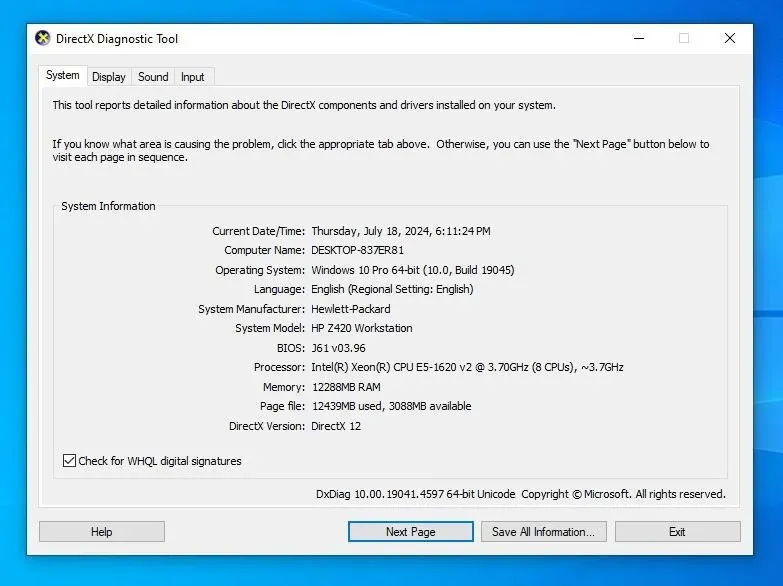Close the DirectX Diagnostic Tool window
The width and height of the screenshot is (783, 586).
730,38
